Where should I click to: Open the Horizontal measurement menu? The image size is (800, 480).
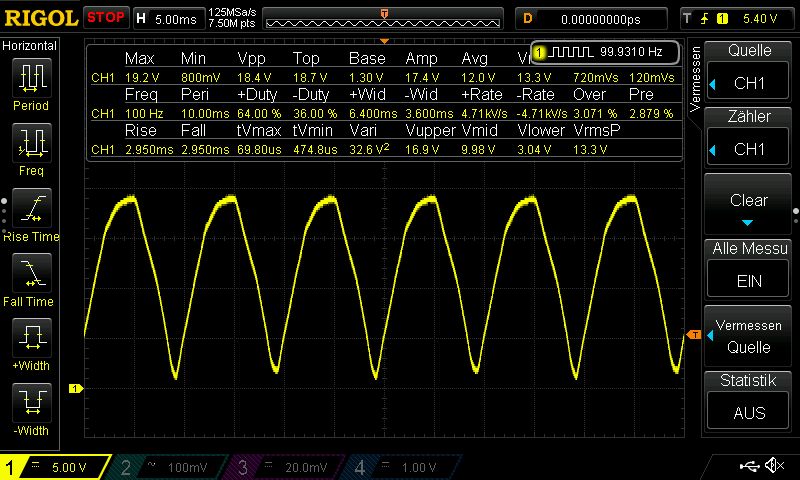point(30,46)
